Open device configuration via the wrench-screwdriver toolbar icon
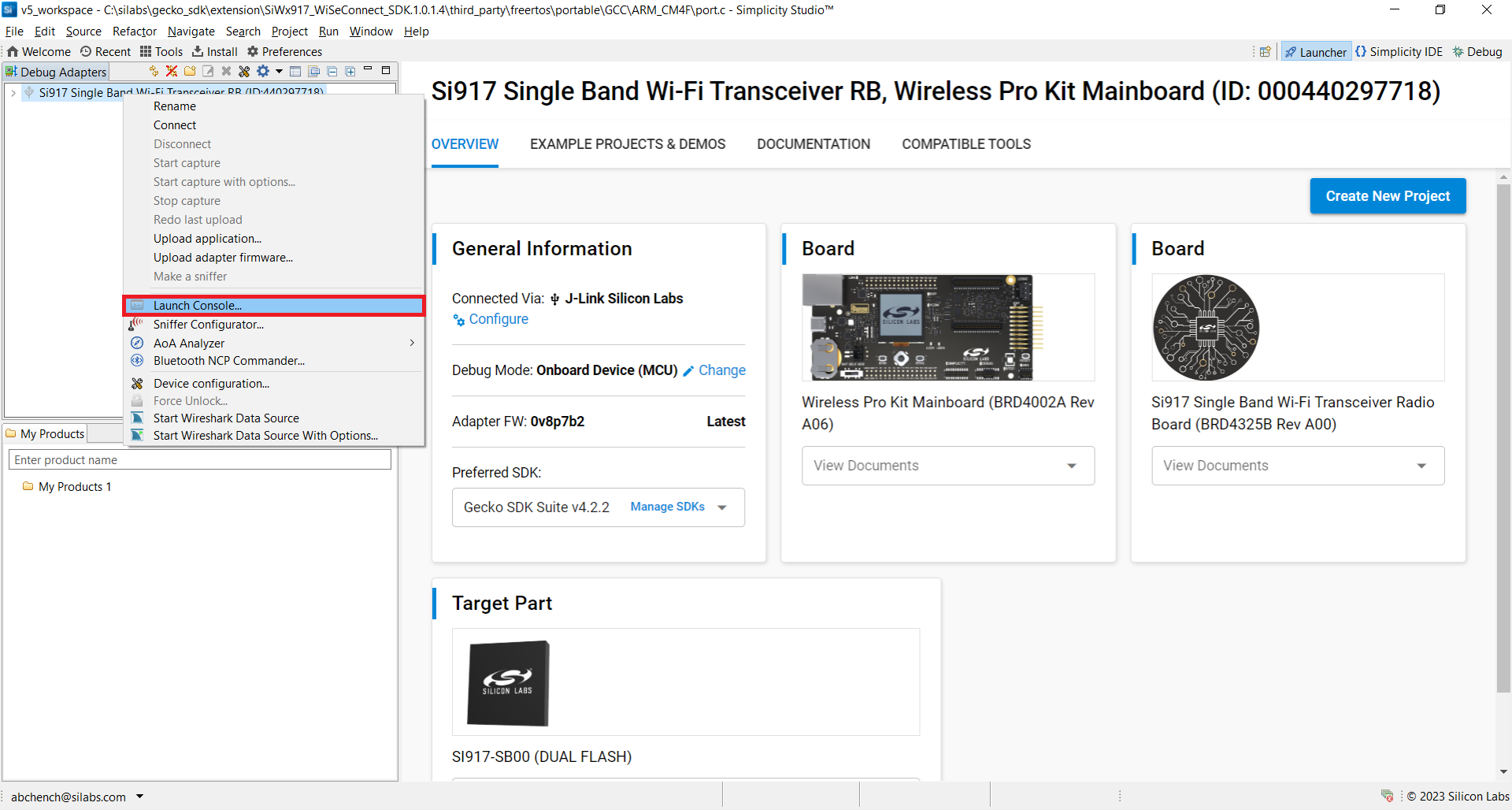The width and height of the screenshot is (1512, 810). 244,72
